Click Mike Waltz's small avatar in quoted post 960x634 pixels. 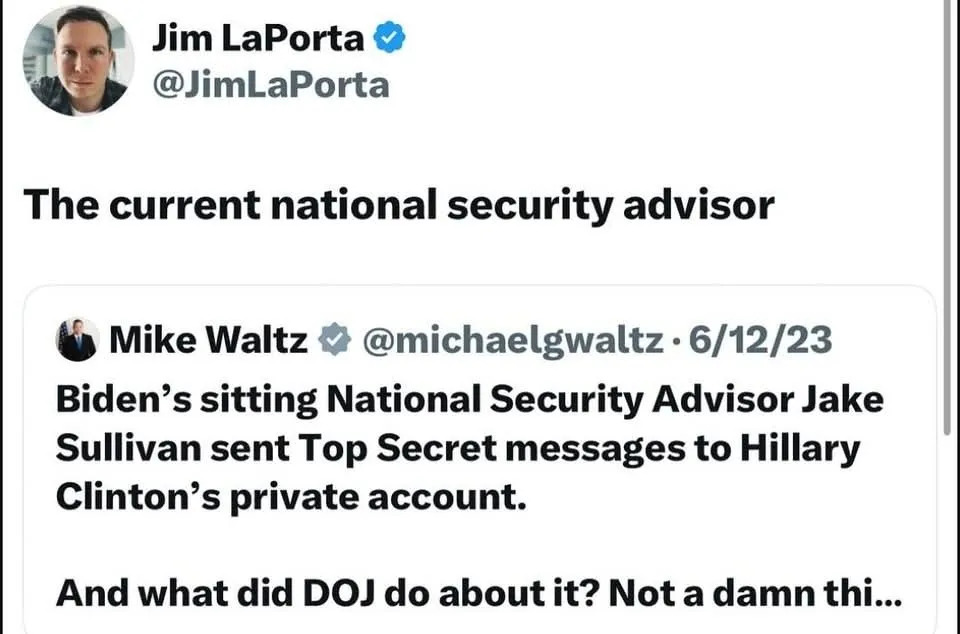point(77,340)
